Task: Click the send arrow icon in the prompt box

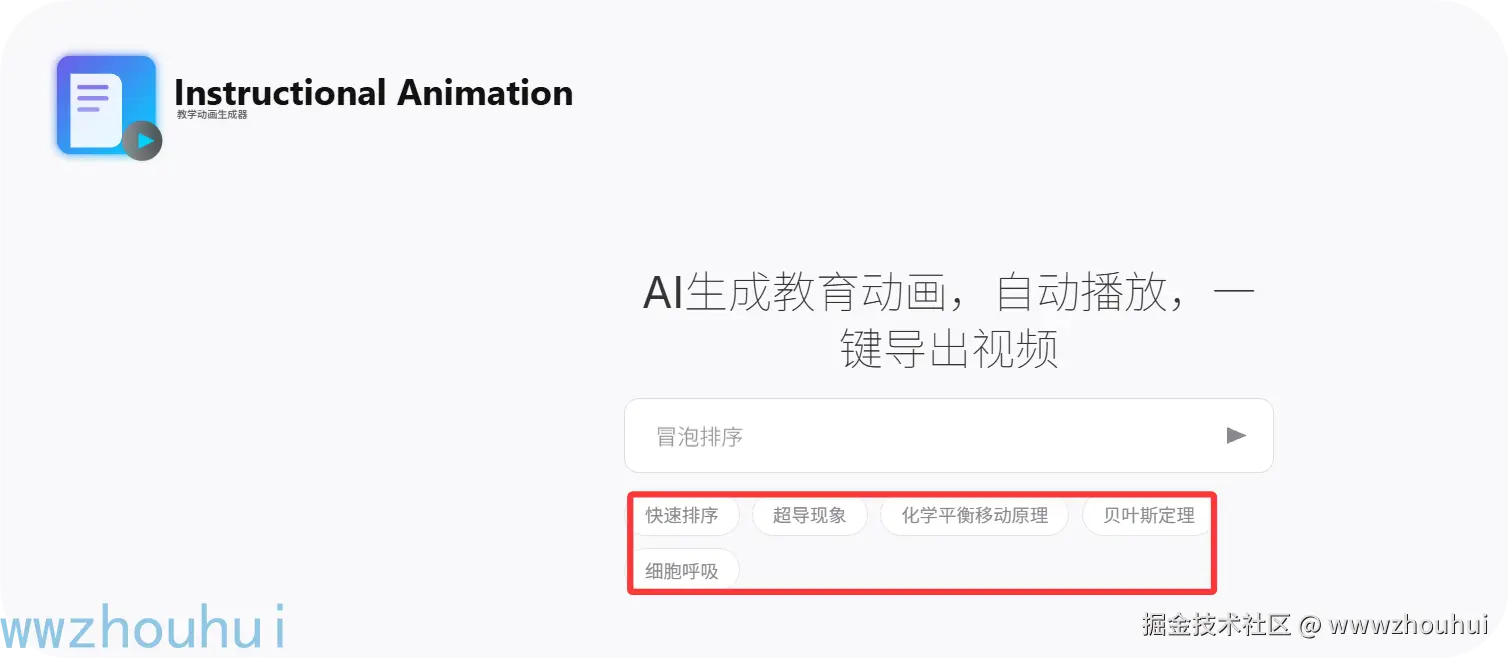Action: [1236, 436]
